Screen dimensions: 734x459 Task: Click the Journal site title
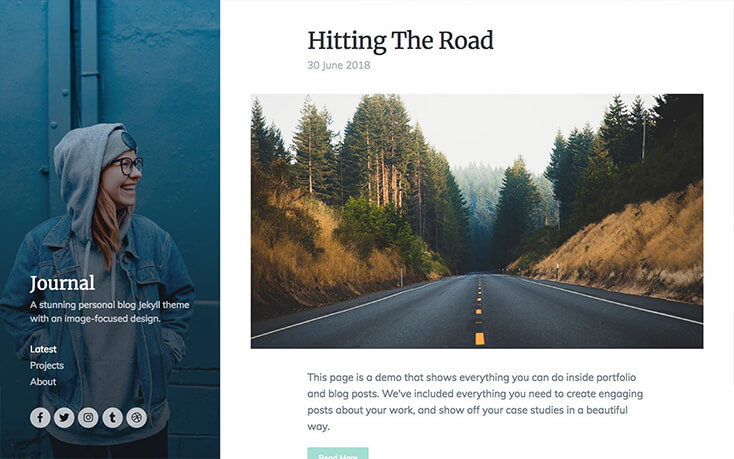click(x=62, y=284)
